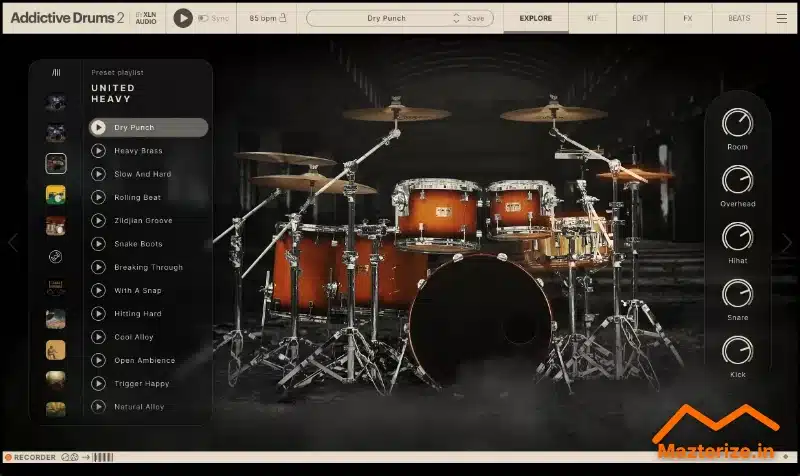Edit the 85 bpm tempo field

(x=262, y=18)
